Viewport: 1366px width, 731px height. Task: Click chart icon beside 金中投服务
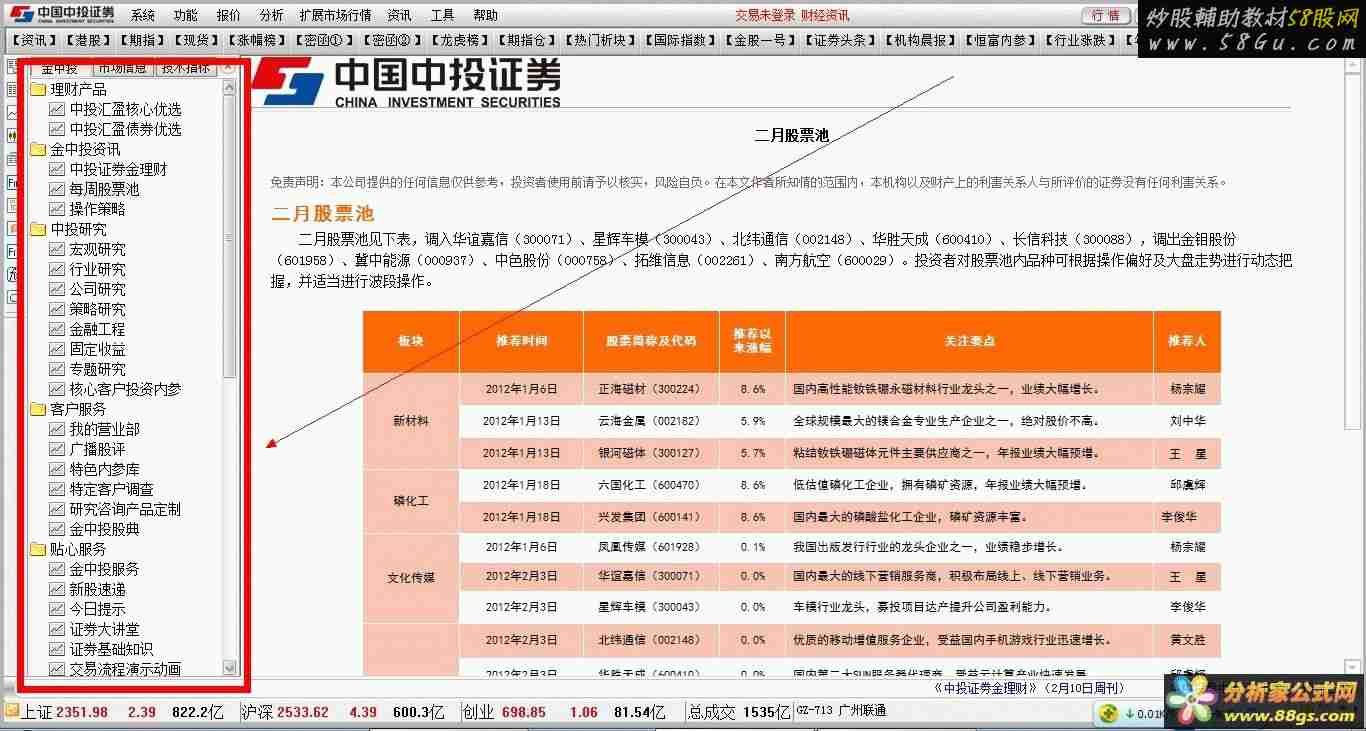coord(57,569)
